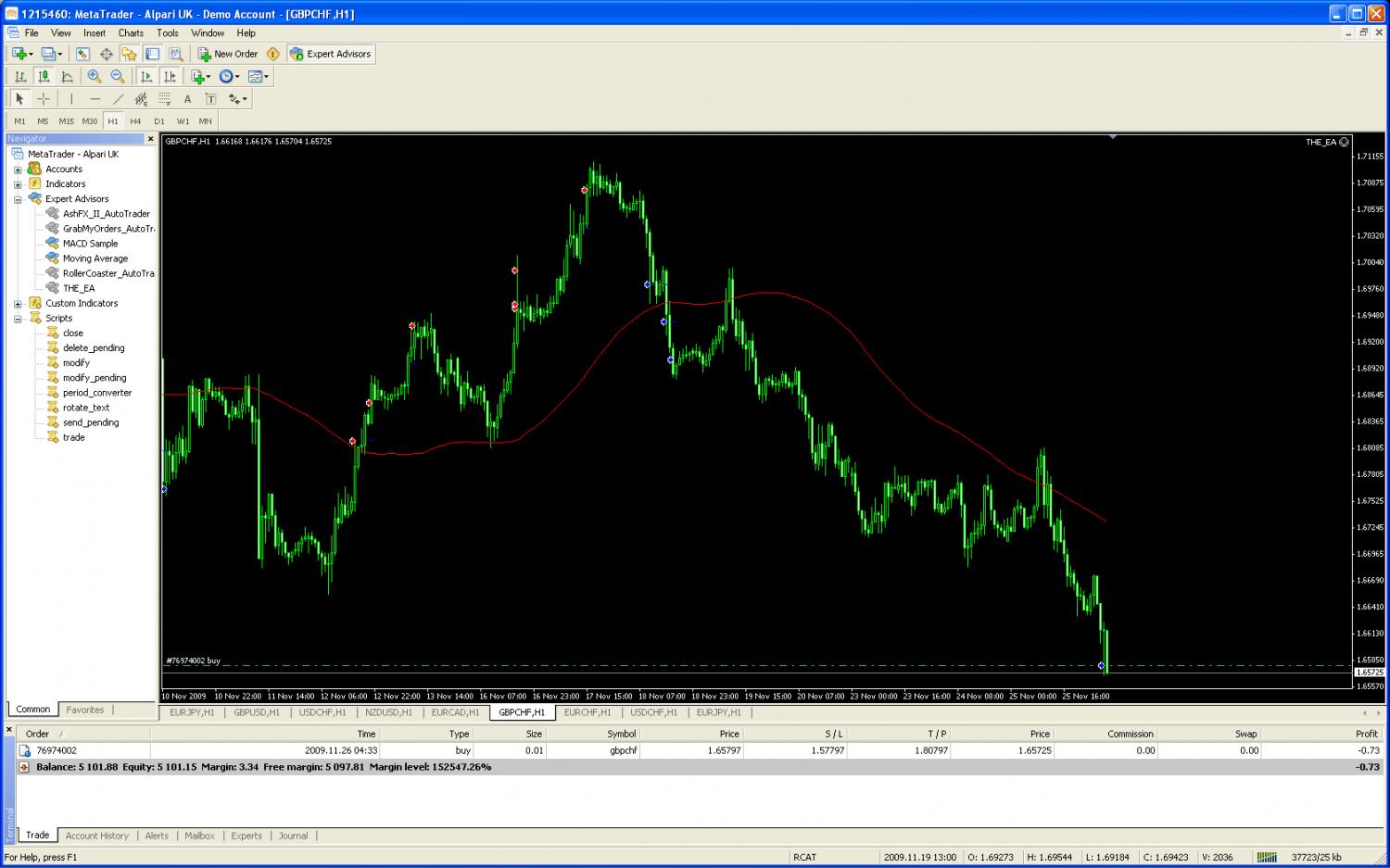
Task: Switch to the Account History tab
Action: tap(97, 836)
